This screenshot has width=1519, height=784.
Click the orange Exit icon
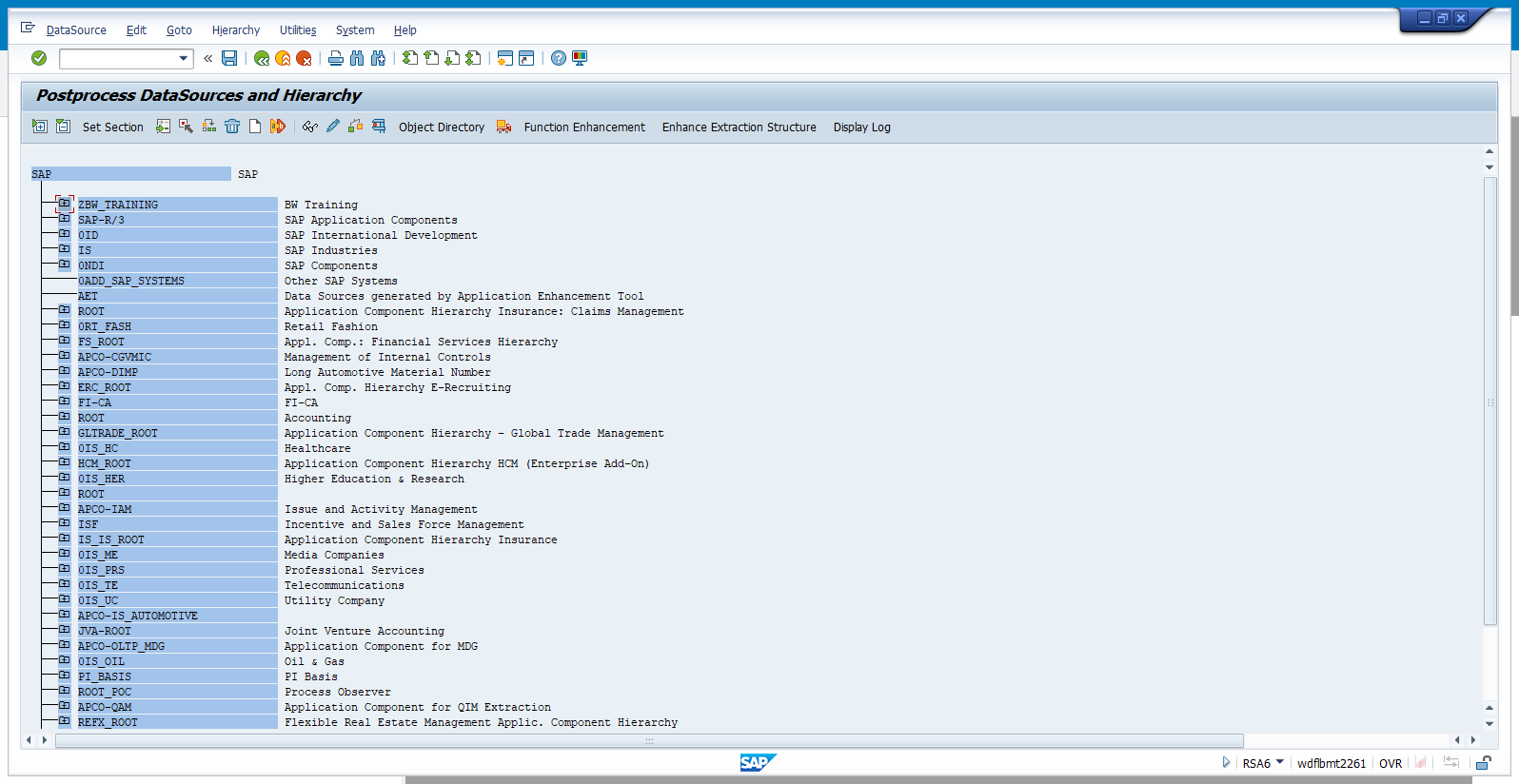[x=283, y=58]
